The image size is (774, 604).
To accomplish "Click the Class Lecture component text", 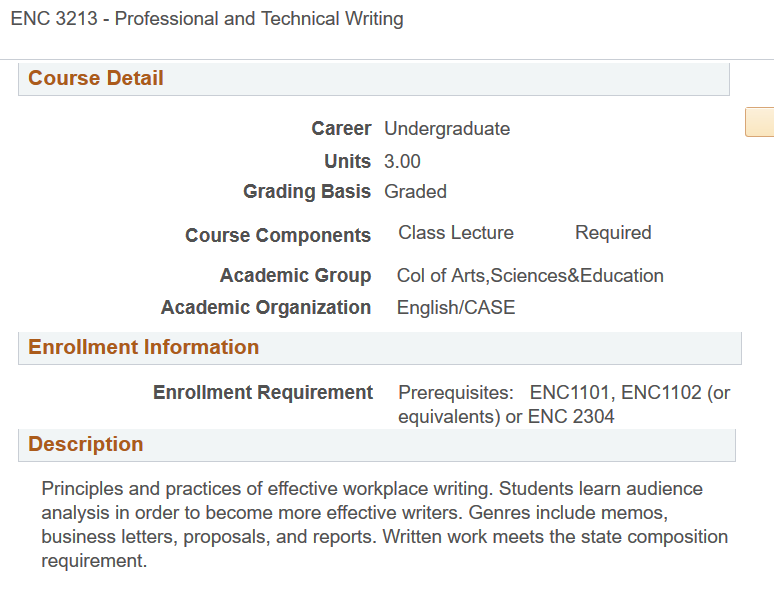I will 456,233.
